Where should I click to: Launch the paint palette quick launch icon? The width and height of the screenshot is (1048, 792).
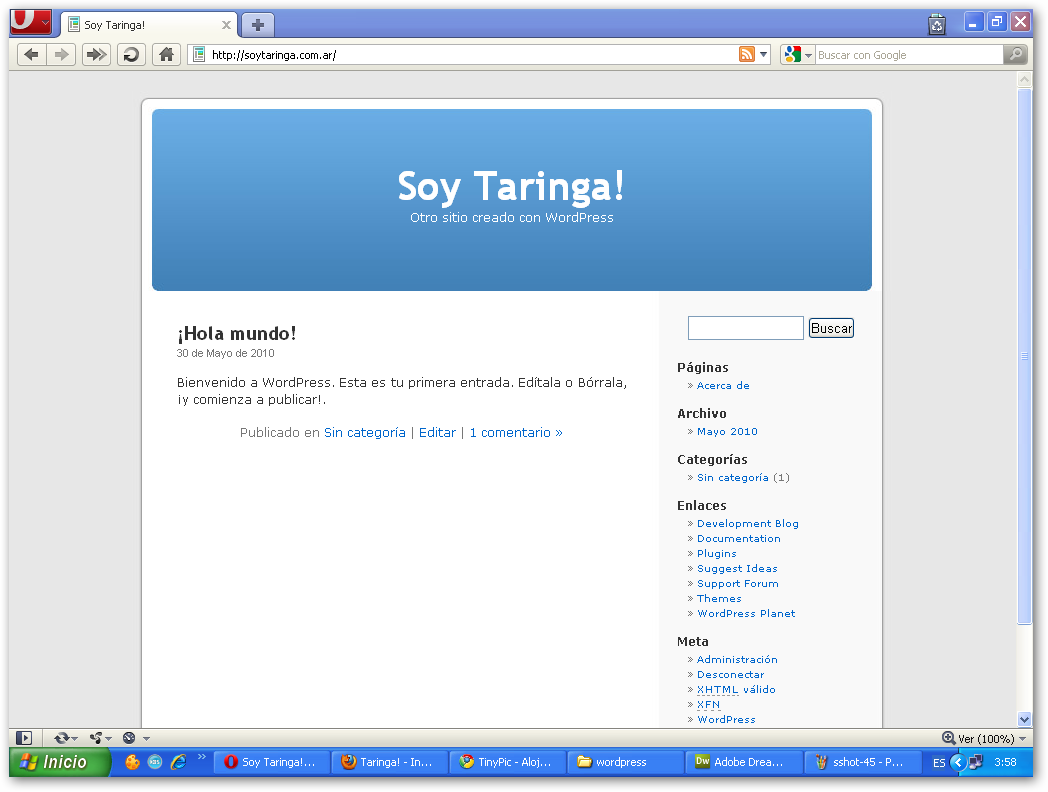pyautogui.click(x=132, y=762)
